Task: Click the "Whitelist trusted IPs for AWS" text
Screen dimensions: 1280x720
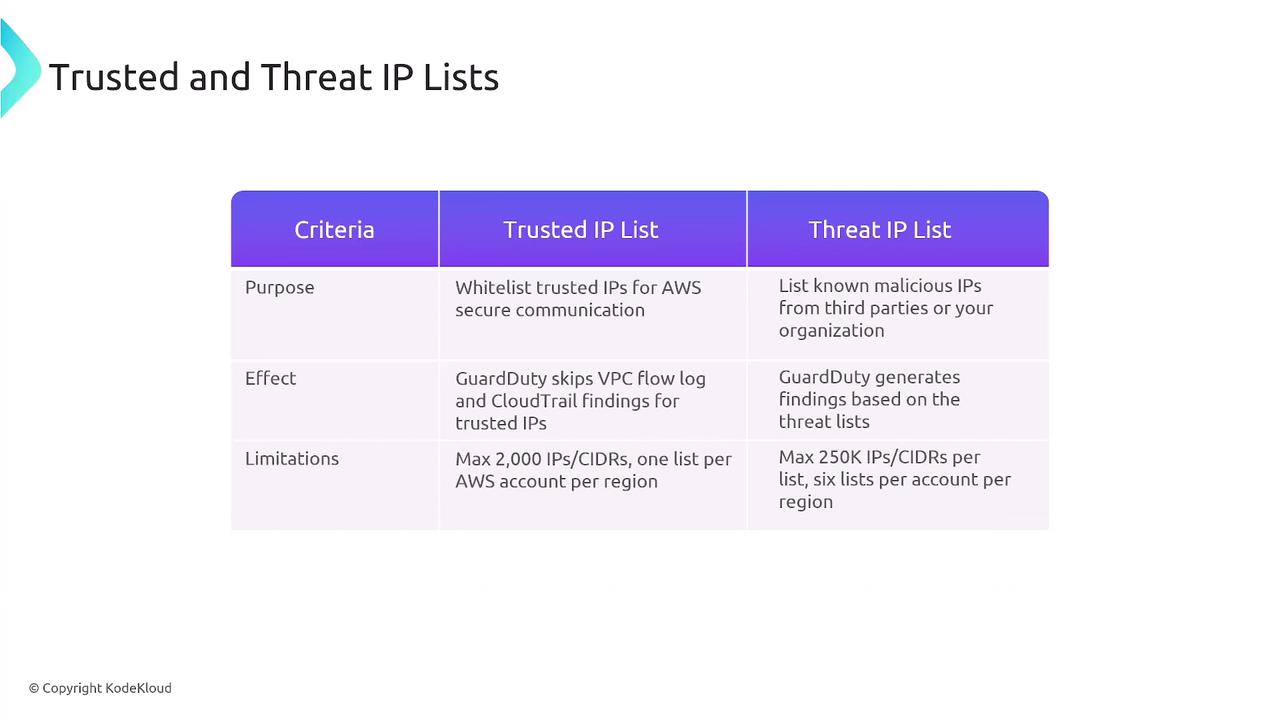Action: (578, 288)
